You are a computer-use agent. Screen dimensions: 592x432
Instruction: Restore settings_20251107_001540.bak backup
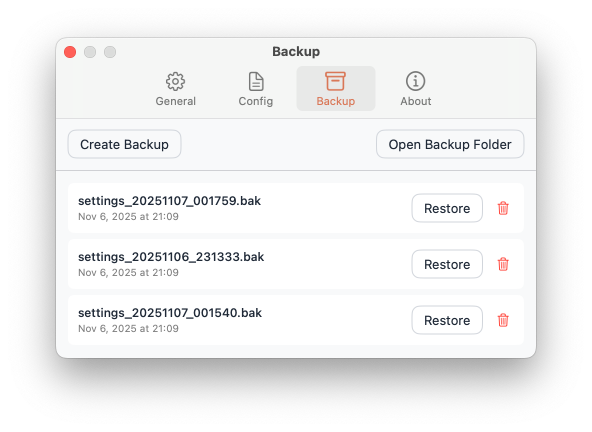tap(447, 320)
